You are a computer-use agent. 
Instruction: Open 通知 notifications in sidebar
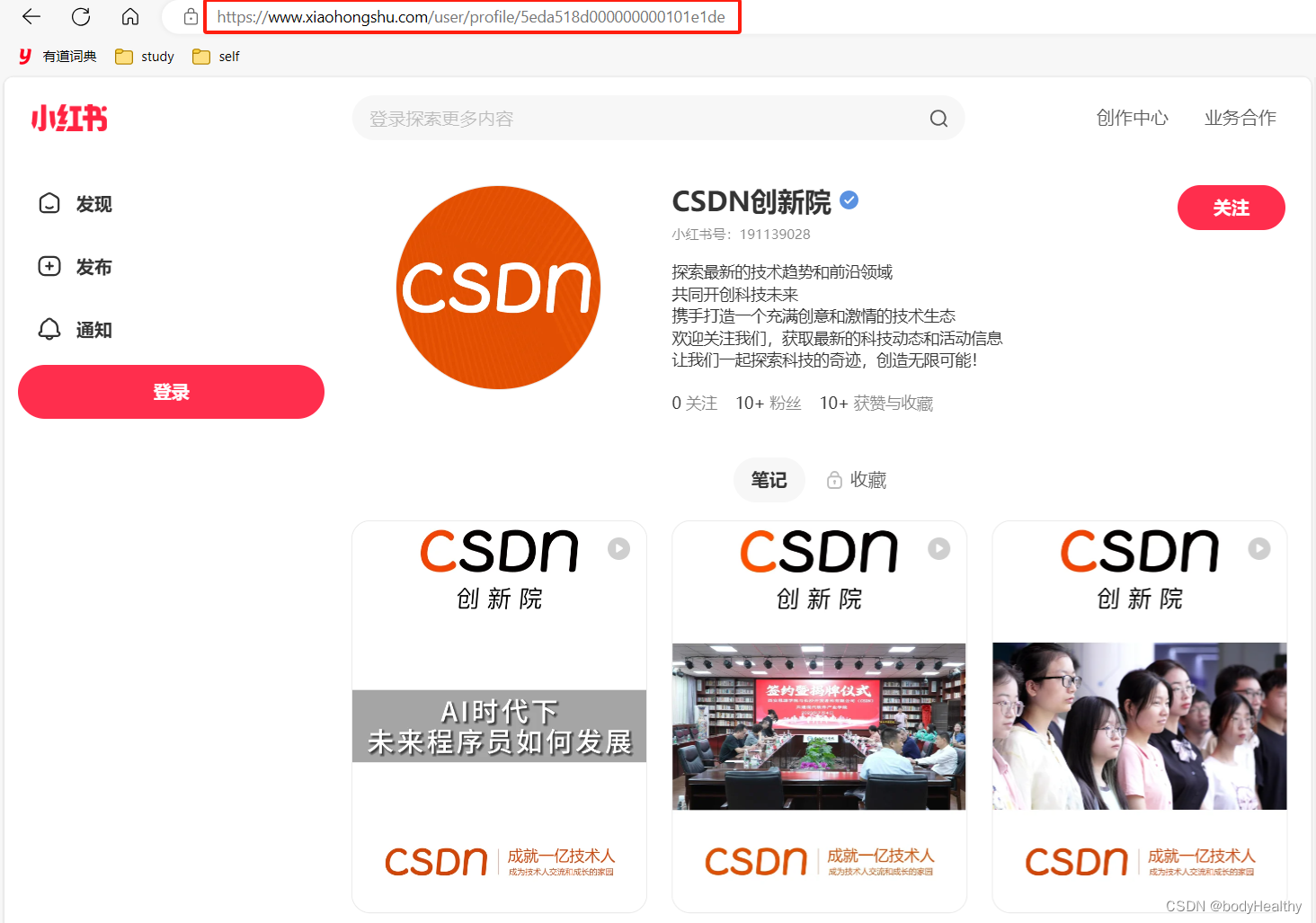[x=76, y=330]
